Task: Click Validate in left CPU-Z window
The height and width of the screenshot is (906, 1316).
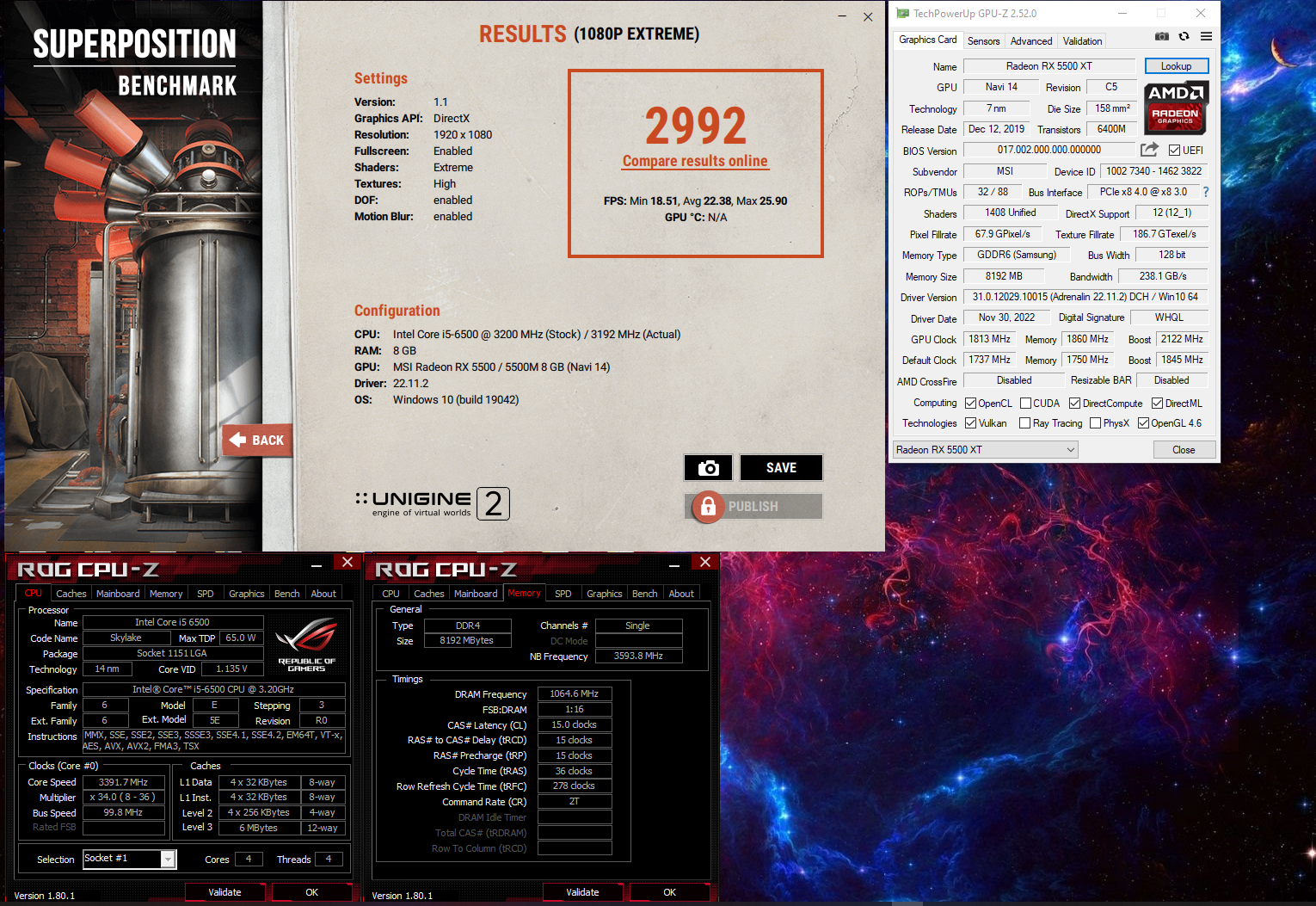Action: pyautogui.click(x=224, y=892)
